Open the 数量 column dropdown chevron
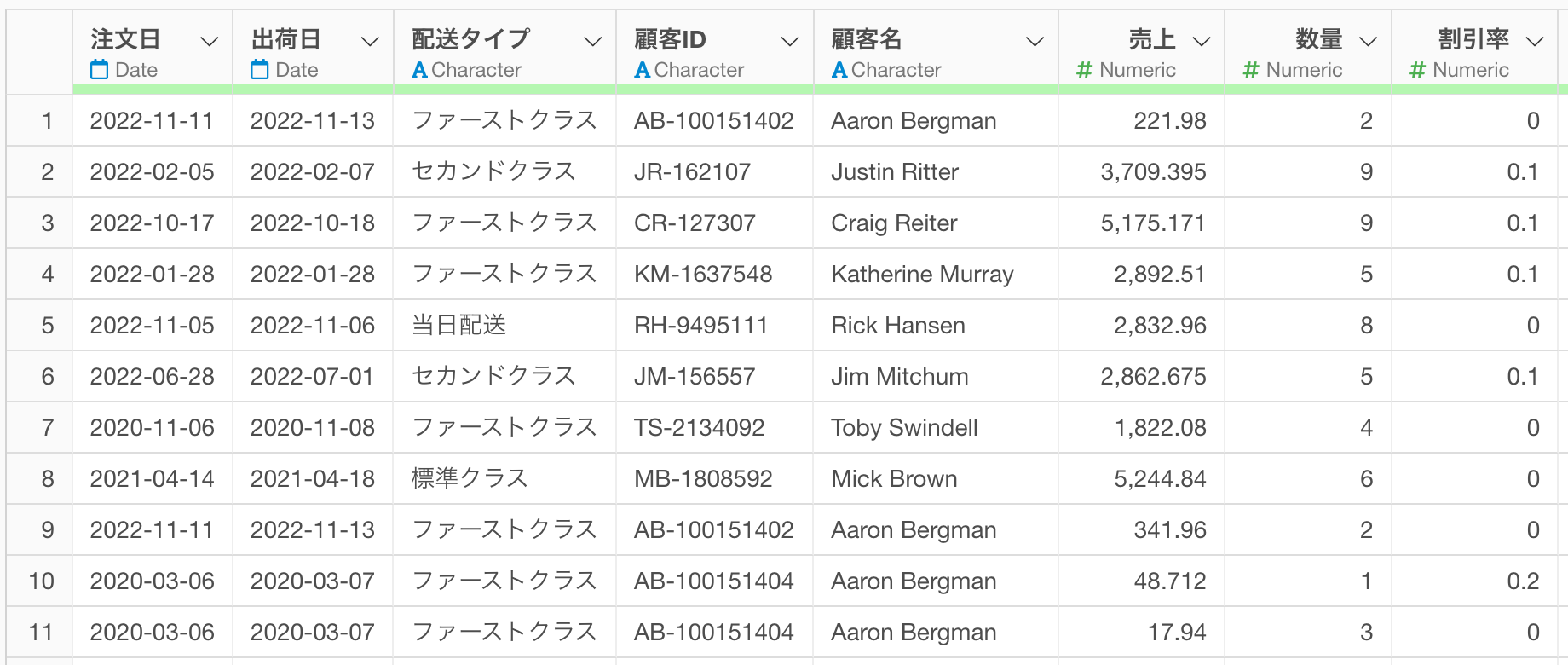 point(1369,41)
